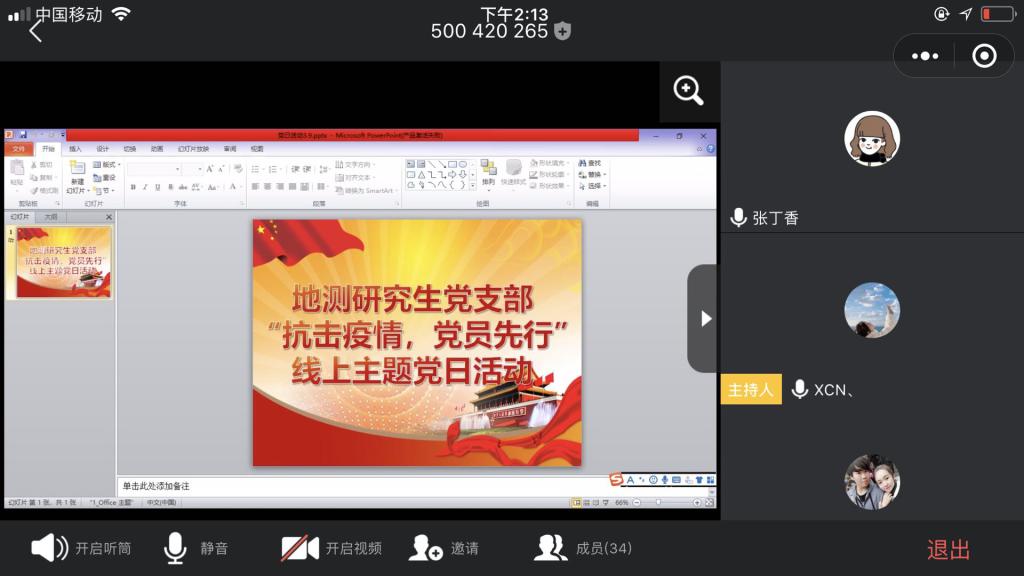Tap the host XCN's avatar
The image size is (1024, 576).
coord(872,310)
